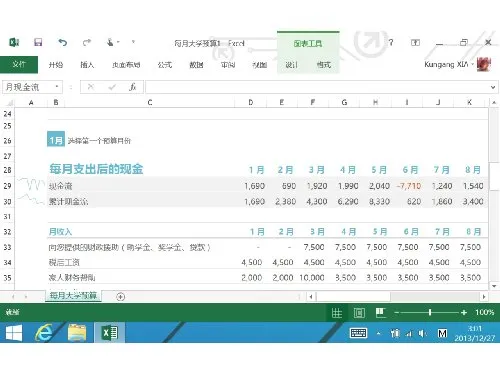The width and height of the screenshot is (500, 375).
Task: Click the Cancel X formula button
Action: (x=90, y=87)
